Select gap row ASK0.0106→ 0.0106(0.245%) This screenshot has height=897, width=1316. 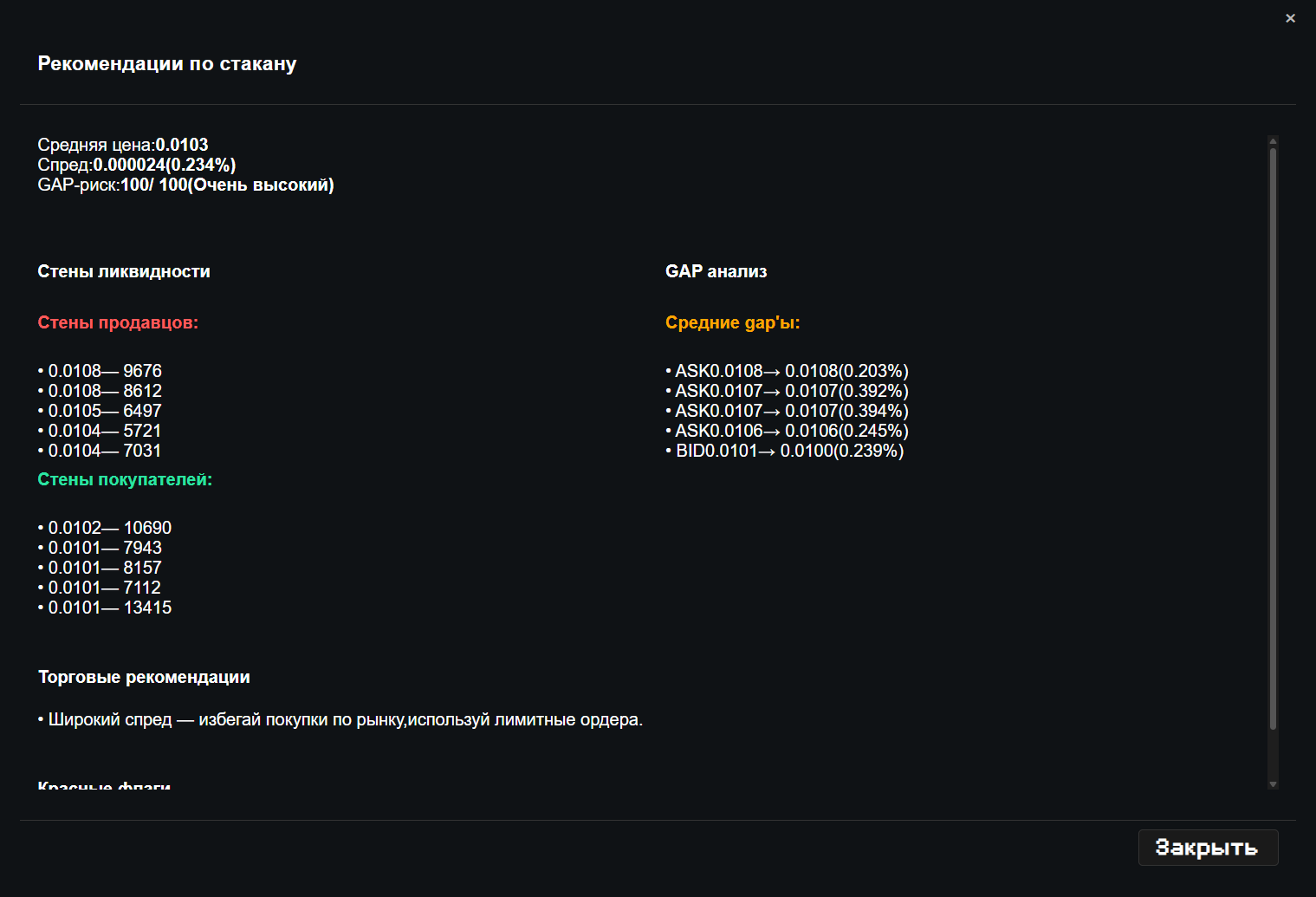coord(787,431)
